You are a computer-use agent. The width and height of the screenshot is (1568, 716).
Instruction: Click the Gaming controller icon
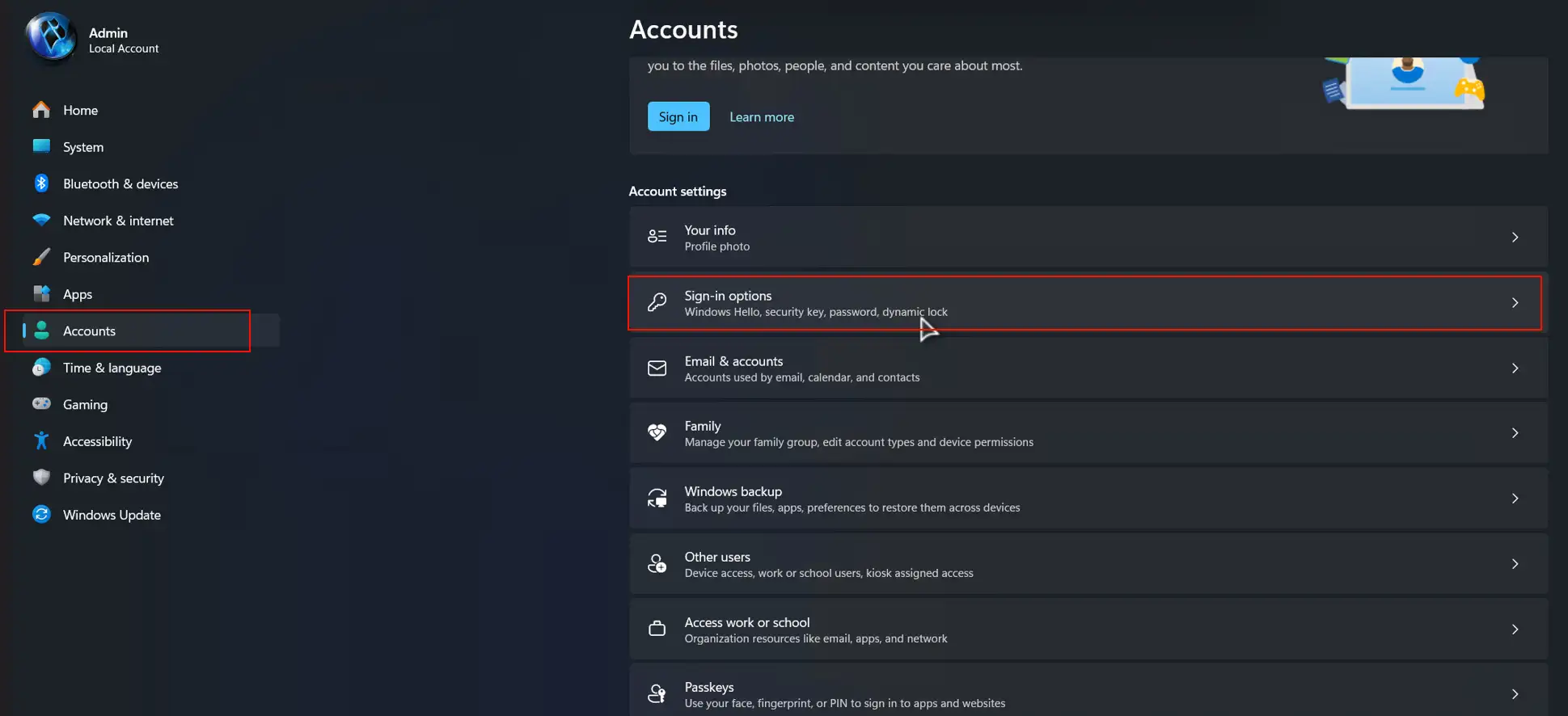coord(41,403)
